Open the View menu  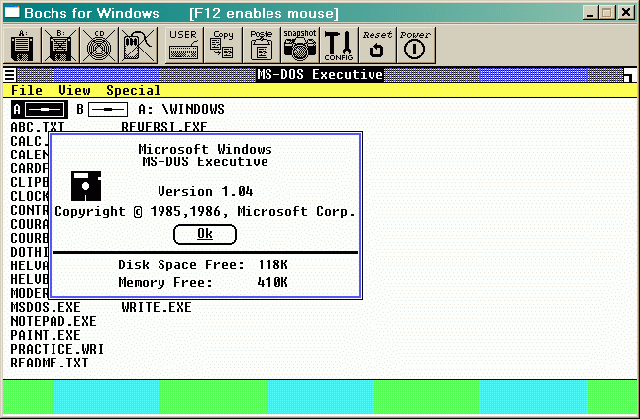coord(73,90)
